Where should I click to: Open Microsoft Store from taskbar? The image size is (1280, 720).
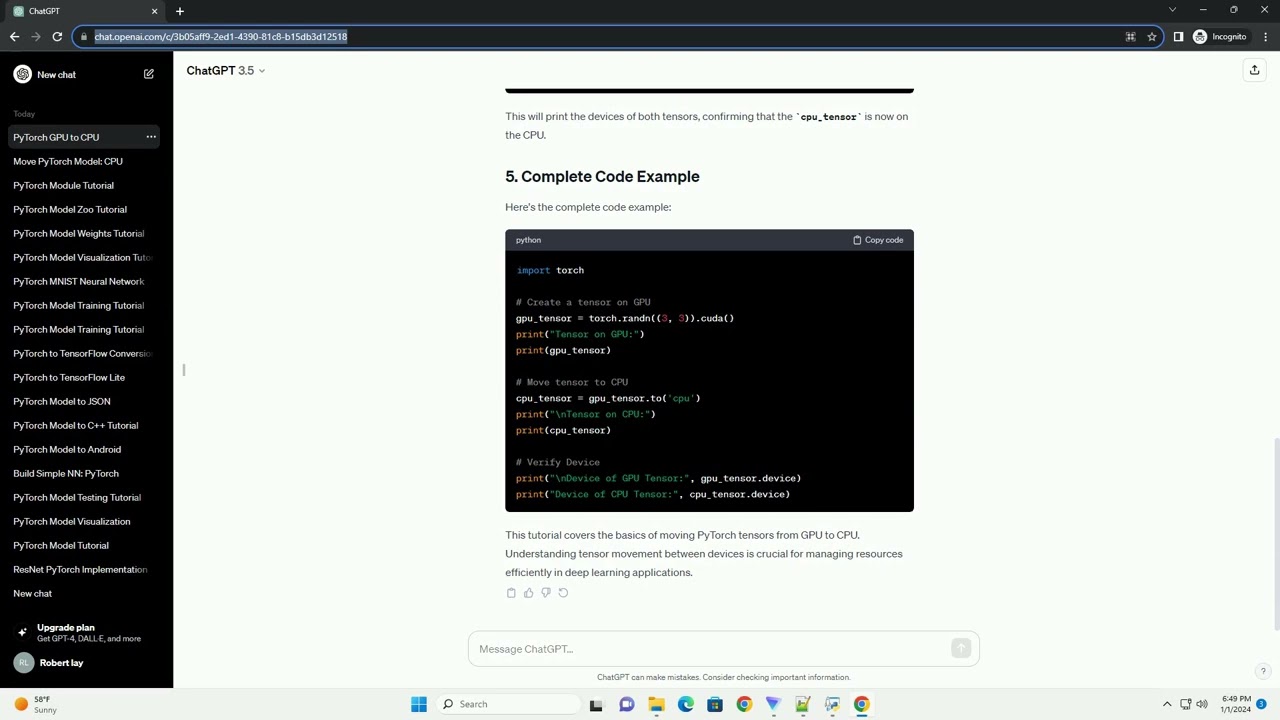click(715, 704)
